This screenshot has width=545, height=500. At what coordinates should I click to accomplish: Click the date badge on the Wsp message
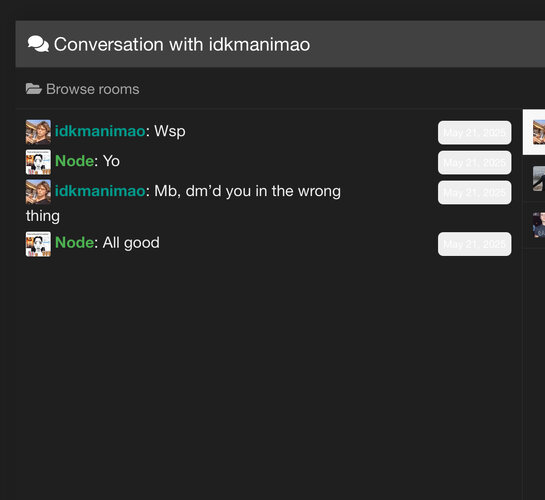click(474, 132)
